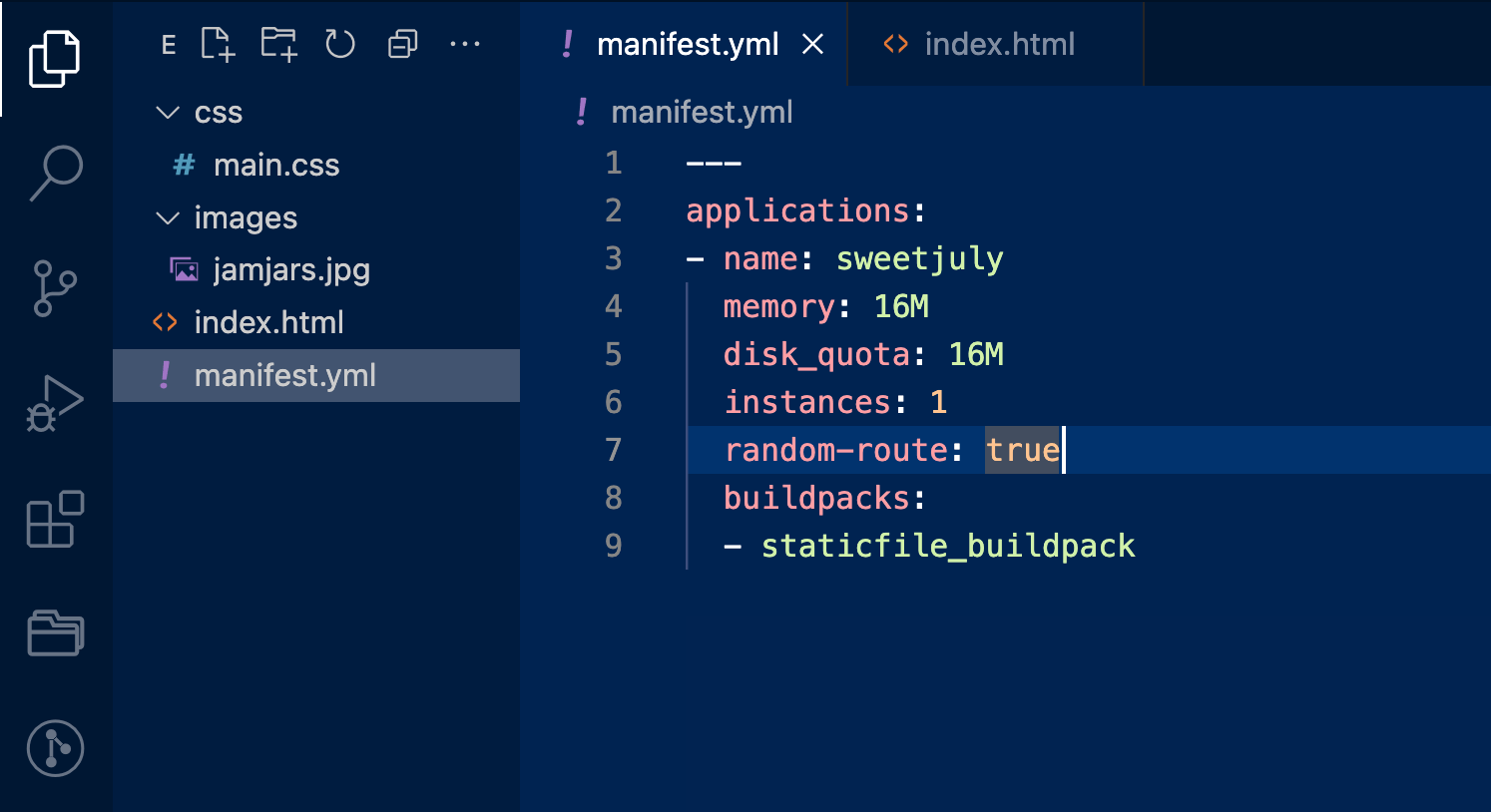Open the Source Control view
Screen dimensions: 1491x812
click(x=55, y=287)
